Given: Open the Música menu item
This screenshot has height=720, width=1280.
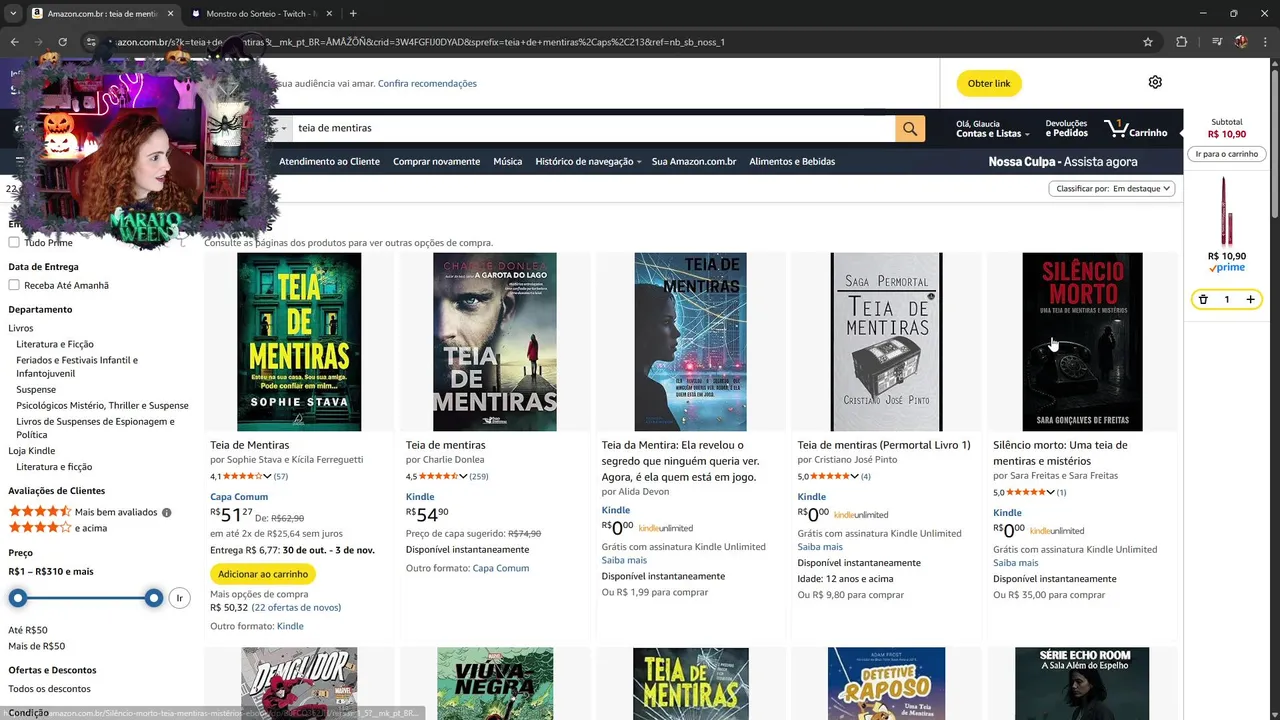Looking at the screenshot, I should click(507, 161).
